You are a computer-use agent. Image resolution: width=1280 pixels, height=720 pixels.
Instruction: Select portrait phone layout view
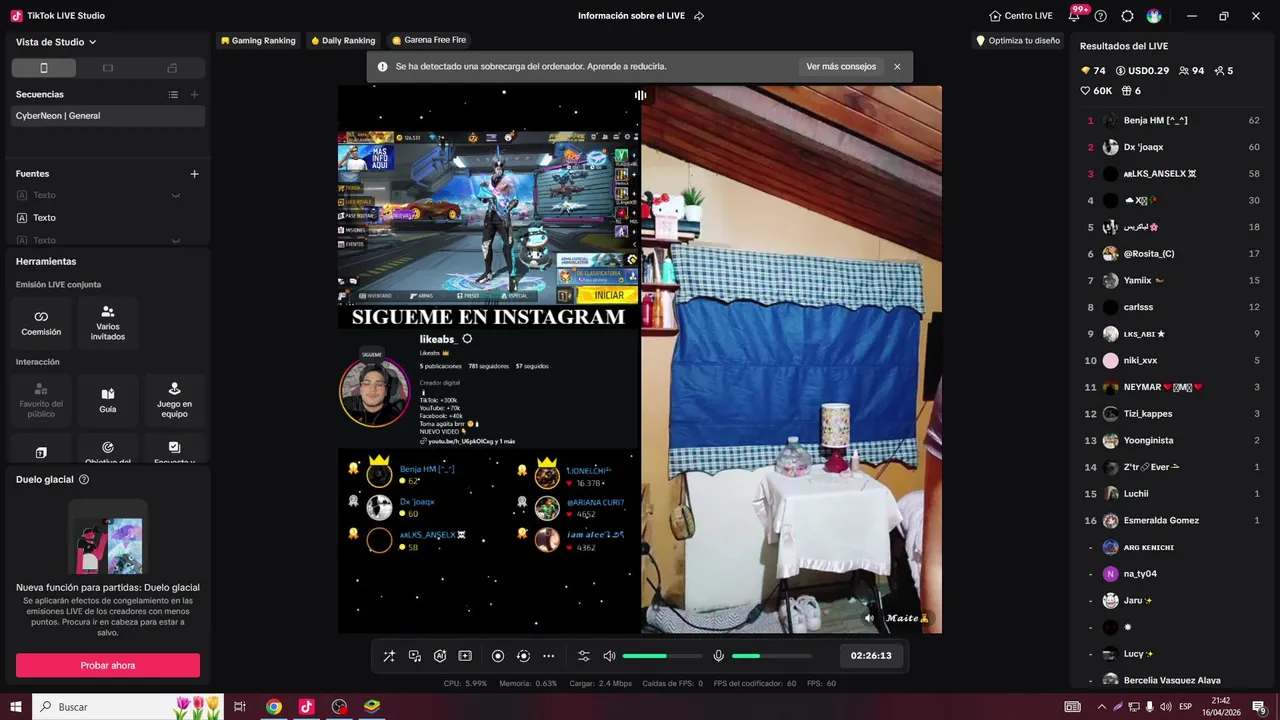[43, 68]
